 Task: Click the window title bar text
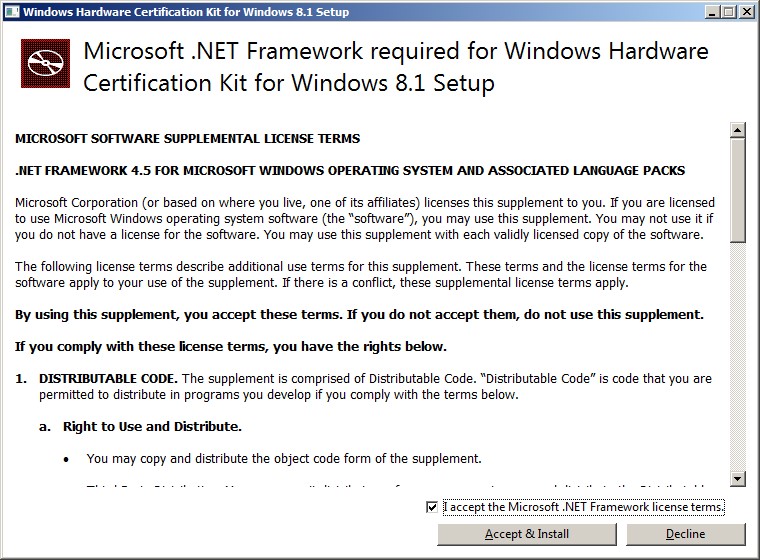click(186, 12)
